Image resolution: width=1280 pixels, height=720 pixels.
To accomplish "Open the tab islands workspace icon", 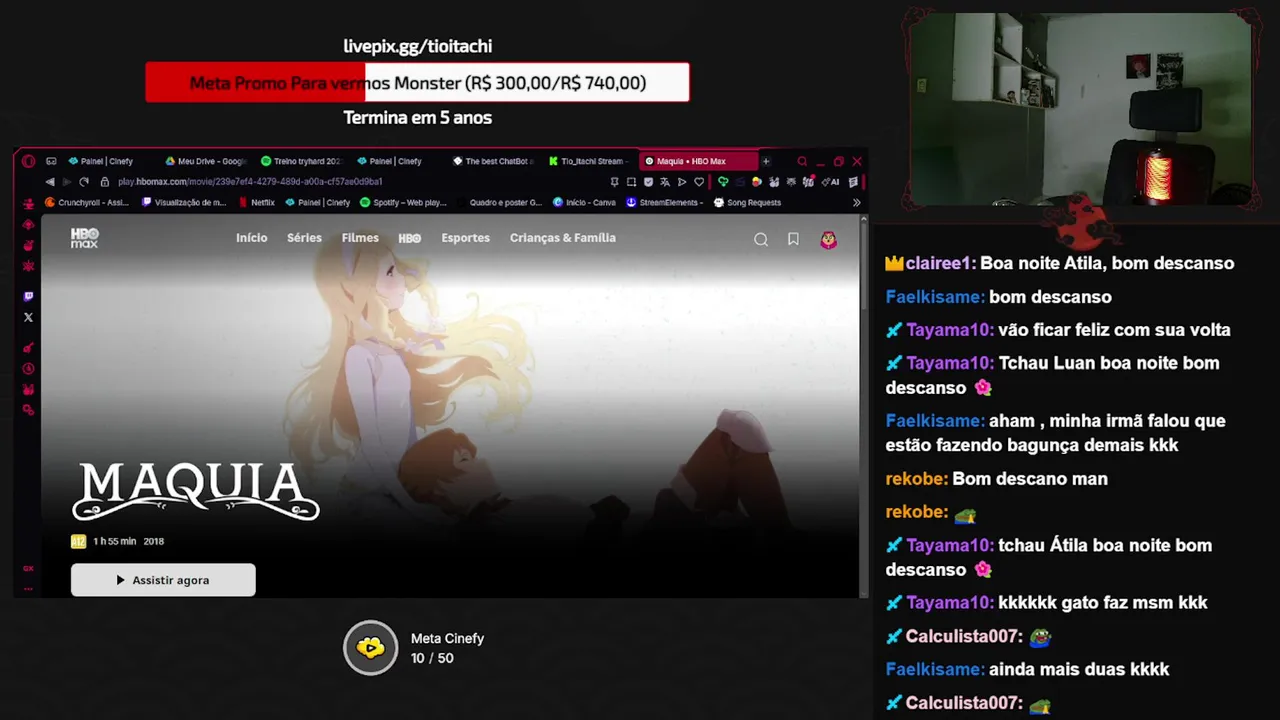I will pyautogui.click(x=51, y=161).
